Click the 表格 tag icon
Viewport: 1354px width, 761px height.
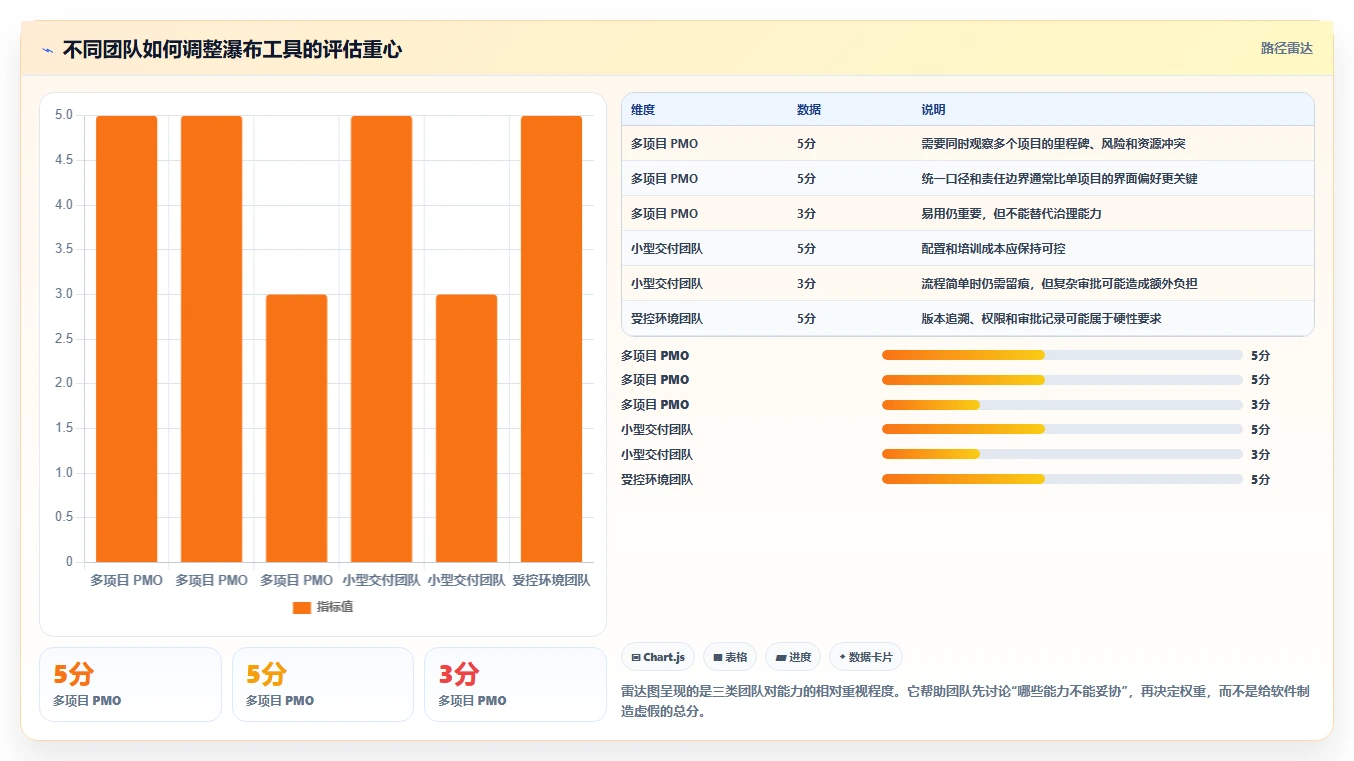coord(718,657)
